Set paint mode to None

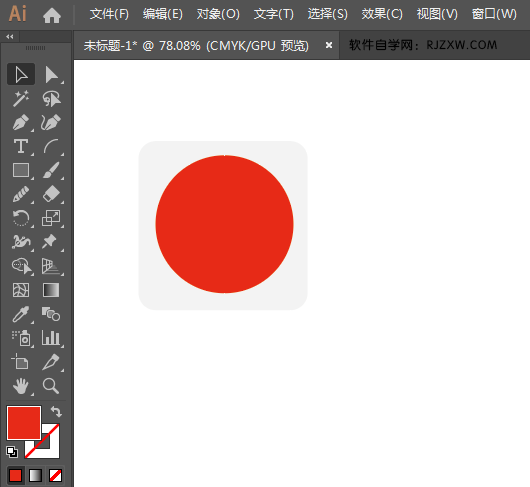(55, 475)
